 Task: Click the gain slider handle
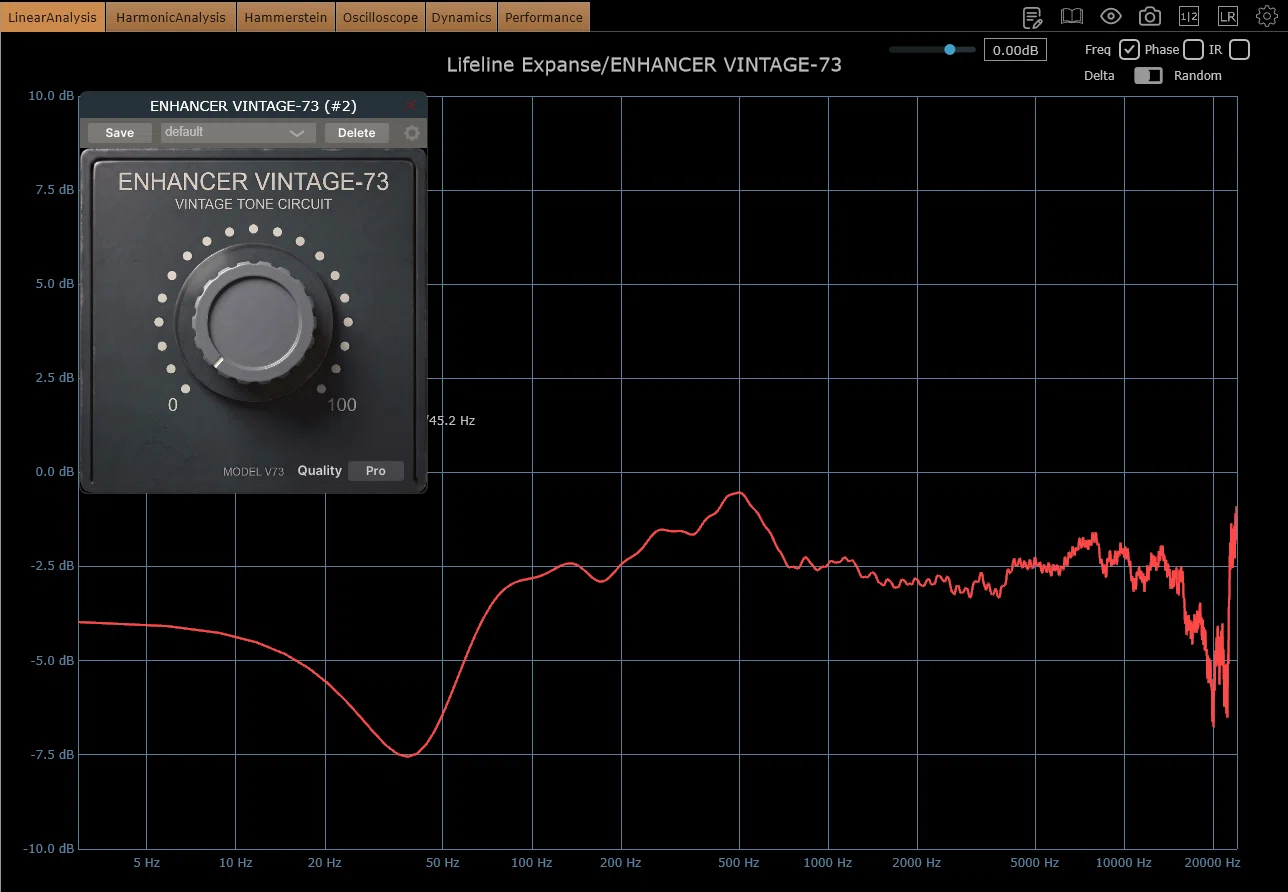949,49
